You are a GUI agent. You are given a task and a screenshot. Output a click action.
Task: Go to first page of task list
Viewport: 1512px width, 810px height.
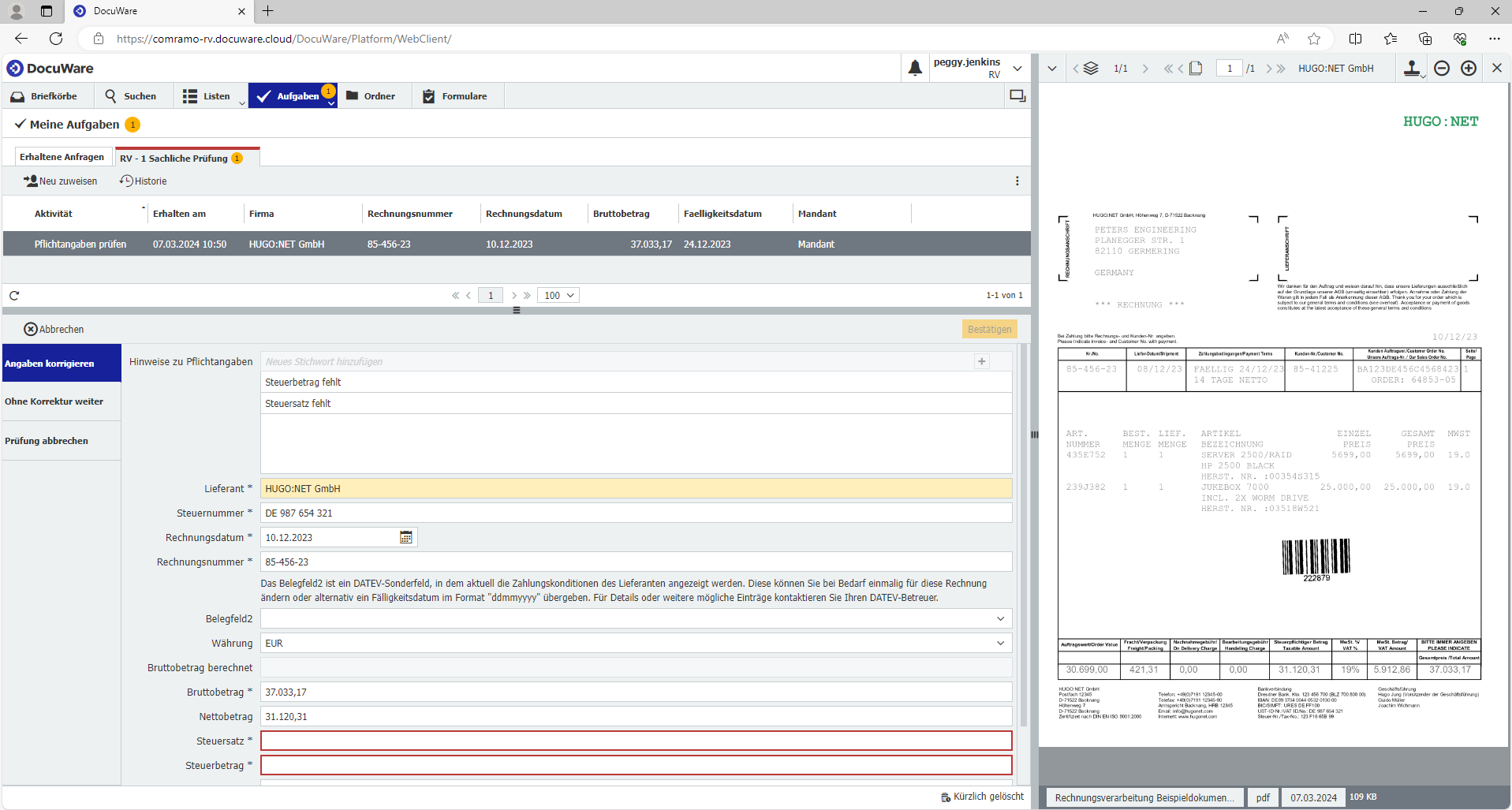pyautogui.click(x=455, y=296)
